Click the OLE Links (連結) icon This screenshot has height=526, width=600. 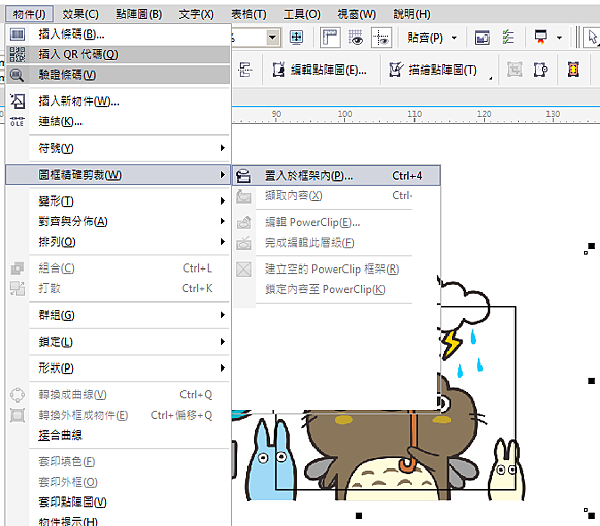click(x=17, y=122)
